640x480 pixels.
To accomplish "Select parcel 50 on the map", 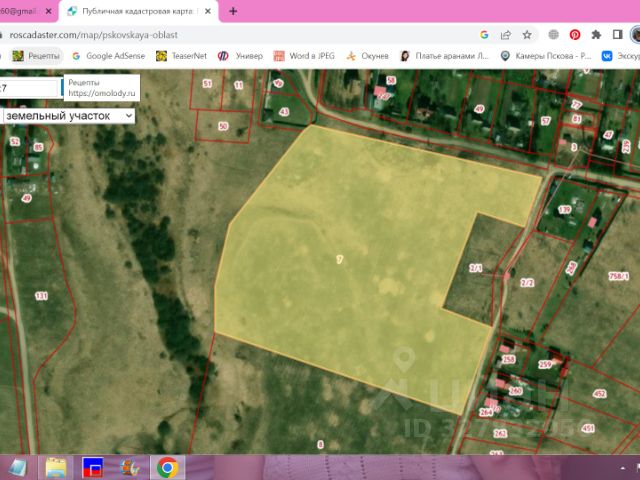I will [x=223, y=126].
